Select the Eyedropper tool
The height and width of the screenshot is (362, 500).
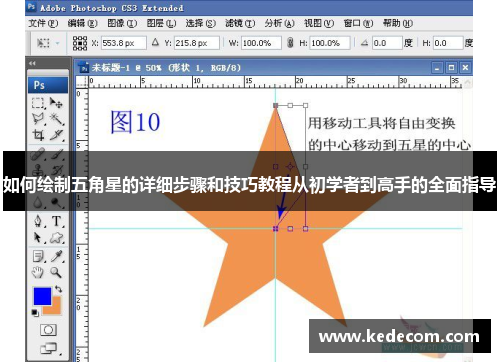pos(57,256)
